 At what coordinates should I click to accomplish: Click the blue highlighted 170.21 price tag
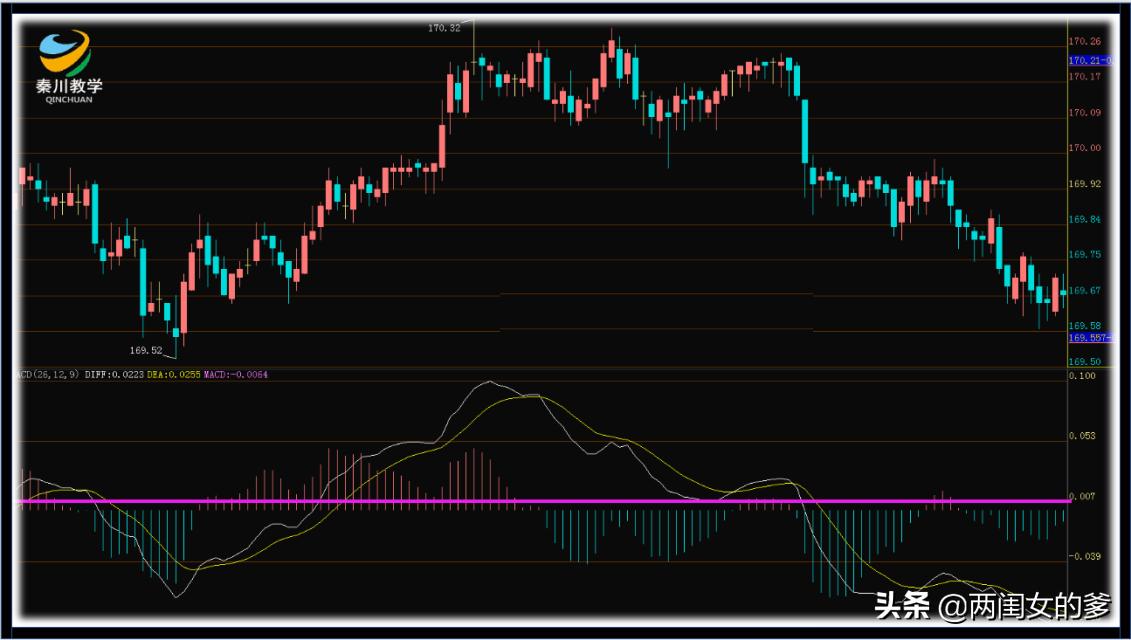[x=1090, y=61]
